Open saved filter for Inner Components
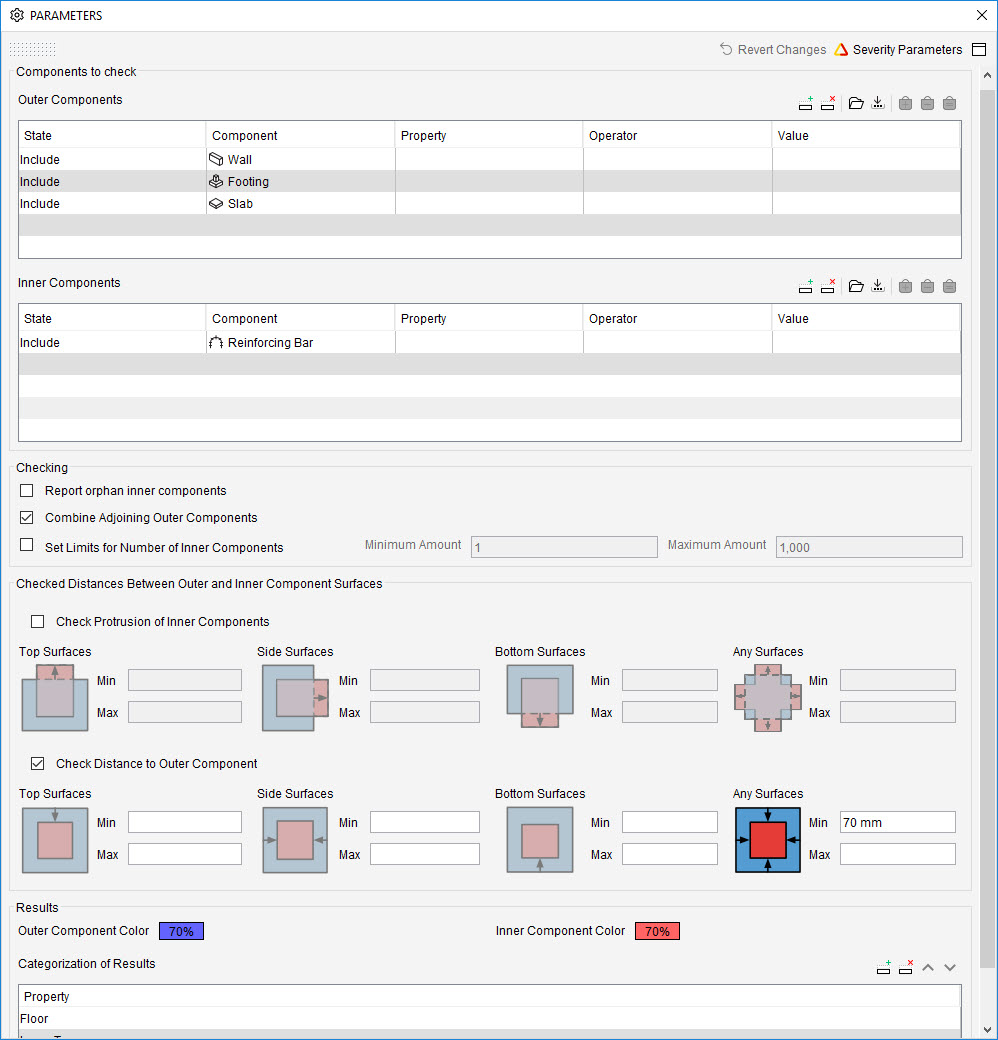Image resolution: width=998 pixels, height=1040 pixels. (856, 286)
